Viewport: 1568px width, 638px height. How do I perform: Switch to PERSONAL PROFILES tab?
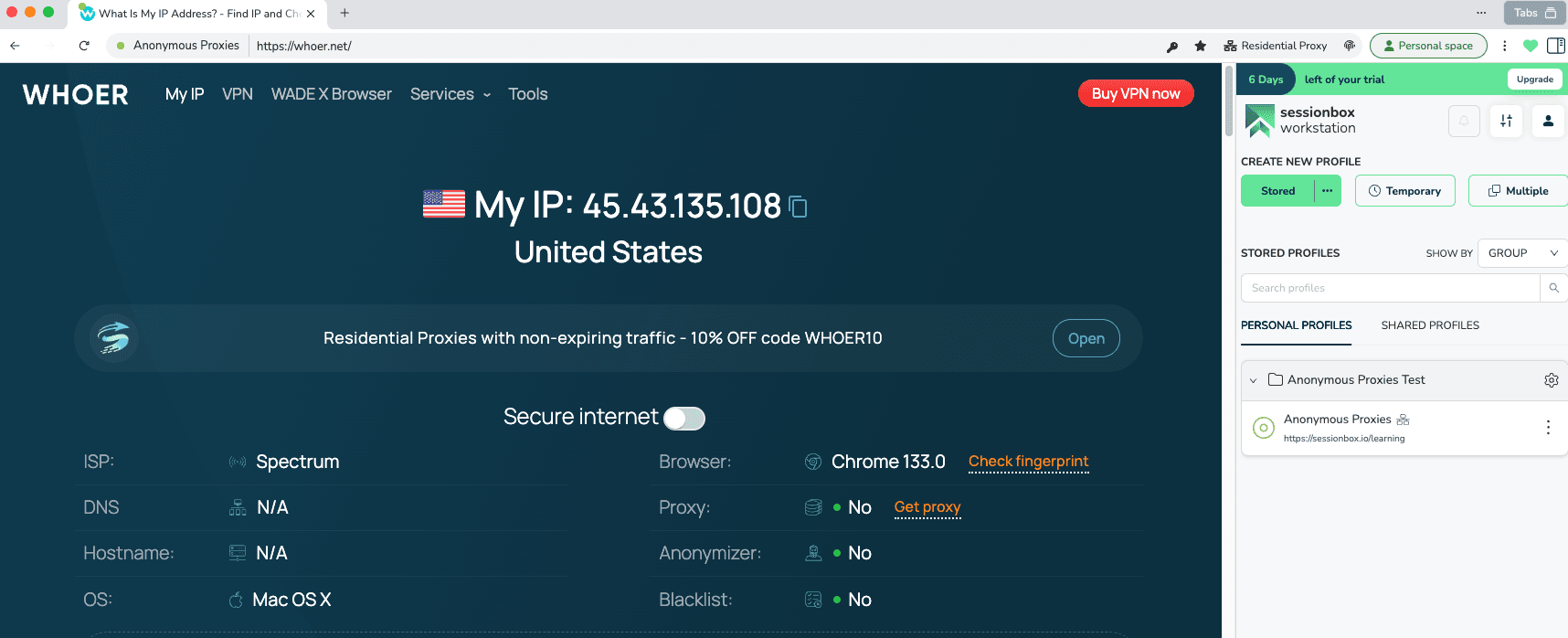(1296, 325)
